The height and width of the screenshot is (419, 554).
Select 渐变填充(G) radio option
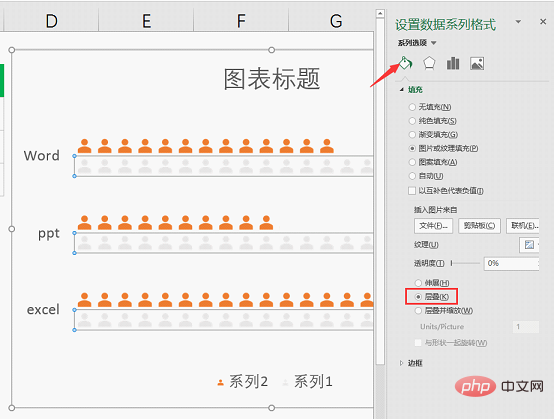coord(412,135)
